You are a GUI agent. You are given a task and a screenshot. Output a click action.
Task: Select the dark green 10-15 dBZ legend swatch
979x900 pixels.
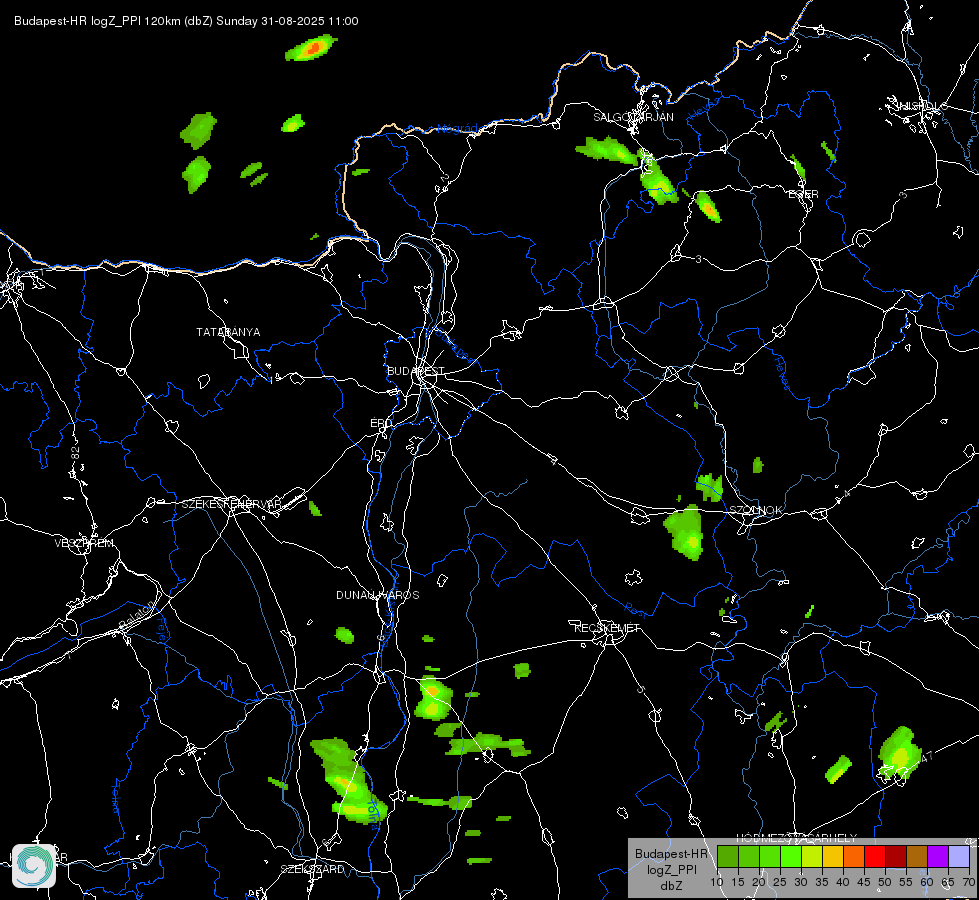727,856
